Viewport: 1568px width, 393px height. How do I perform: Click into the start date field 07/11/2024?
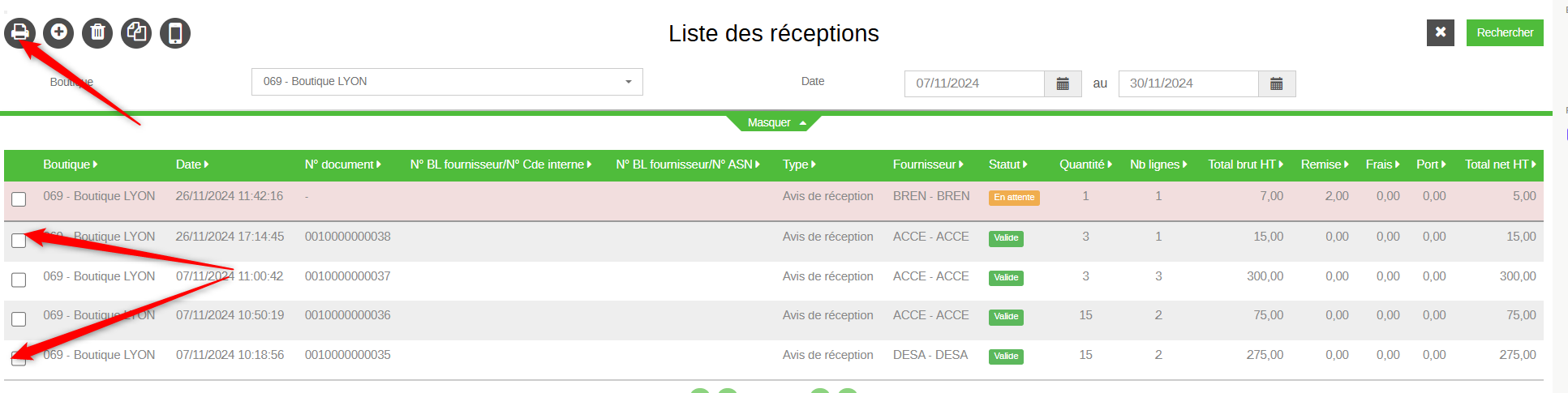click(974, 83)
